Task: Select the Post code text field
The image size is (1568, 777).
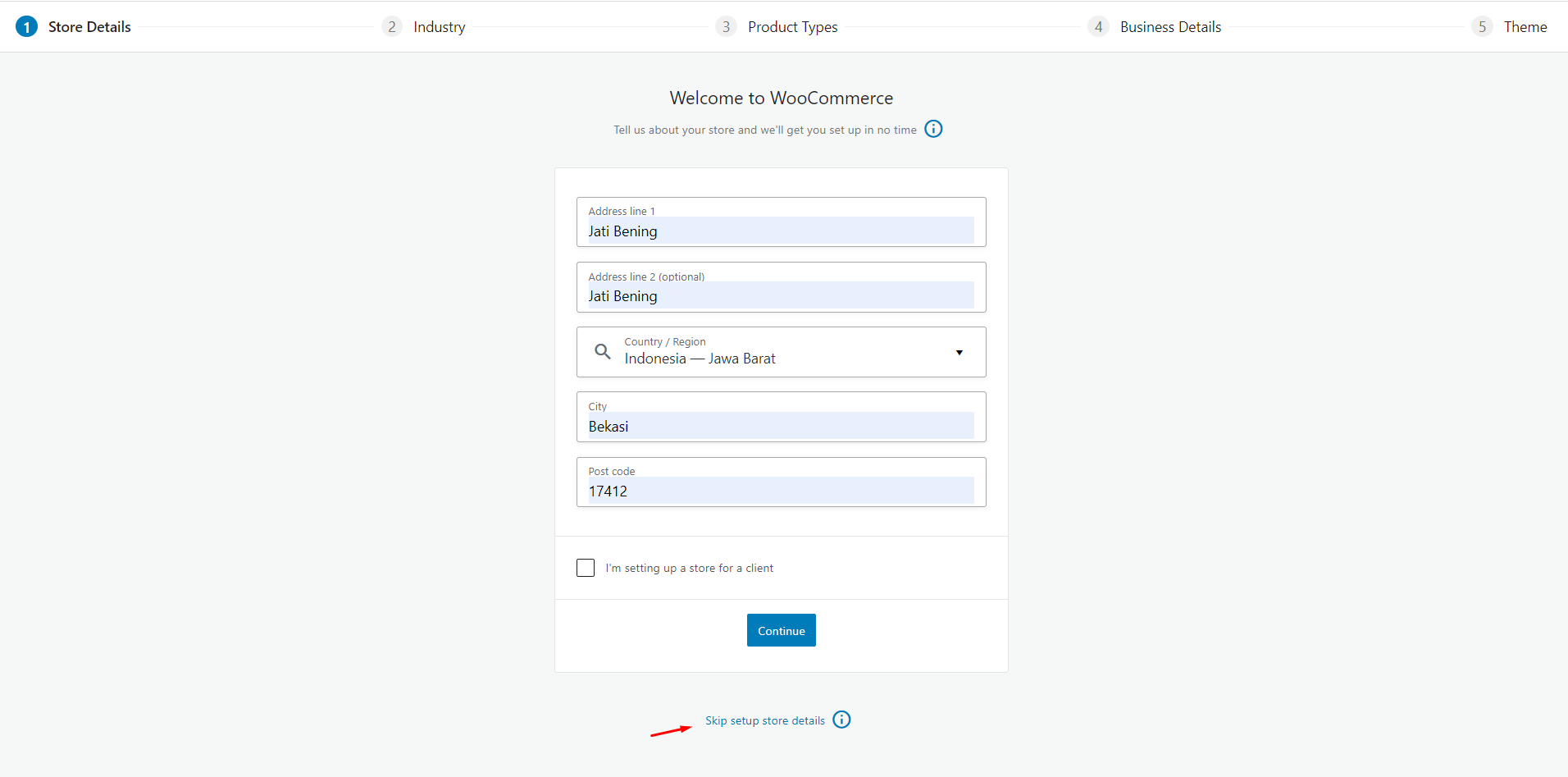Action: [x=781, y=491]
